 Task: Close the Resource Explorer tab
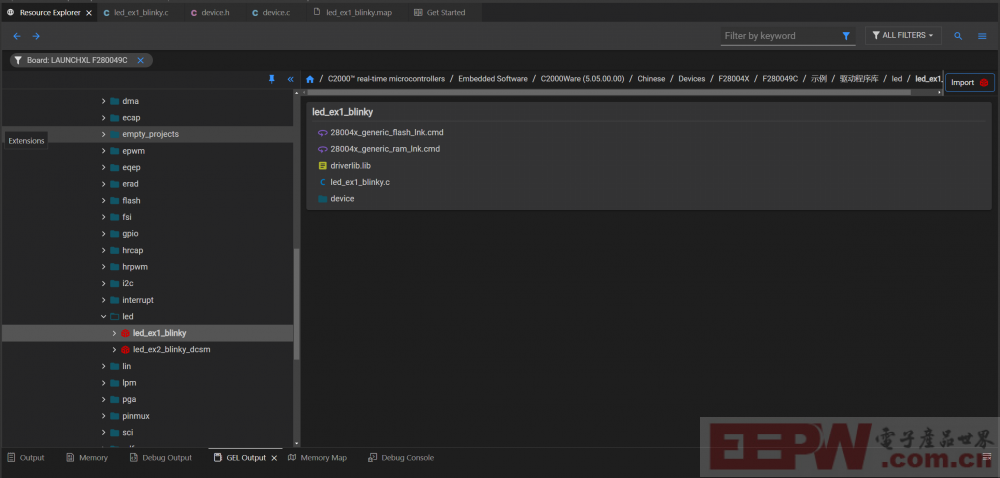(89, 13)
